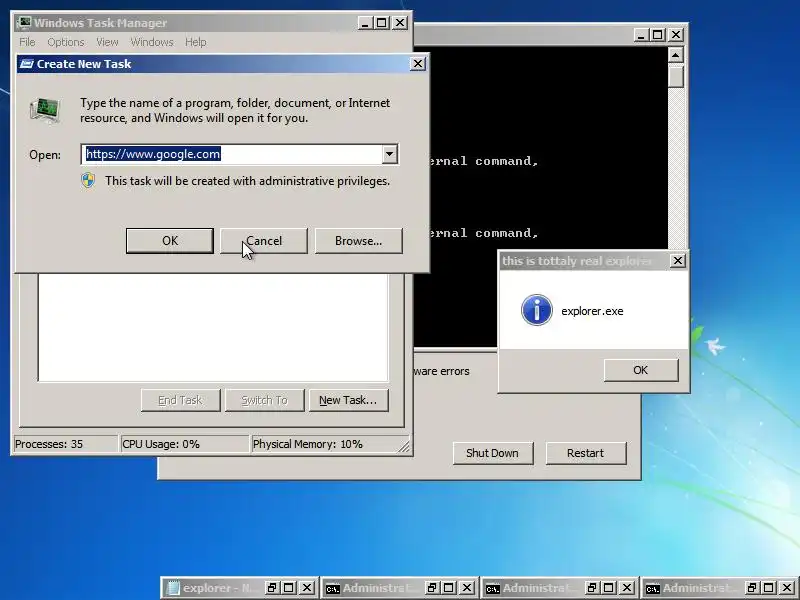
Task: Click the Task Manager title bar icon
Action: coord(24,23)
